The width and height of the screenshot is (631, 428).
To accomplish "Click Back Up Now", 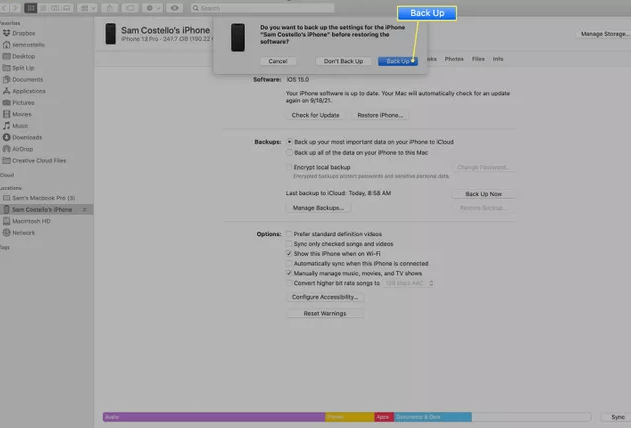I will 483,194.
